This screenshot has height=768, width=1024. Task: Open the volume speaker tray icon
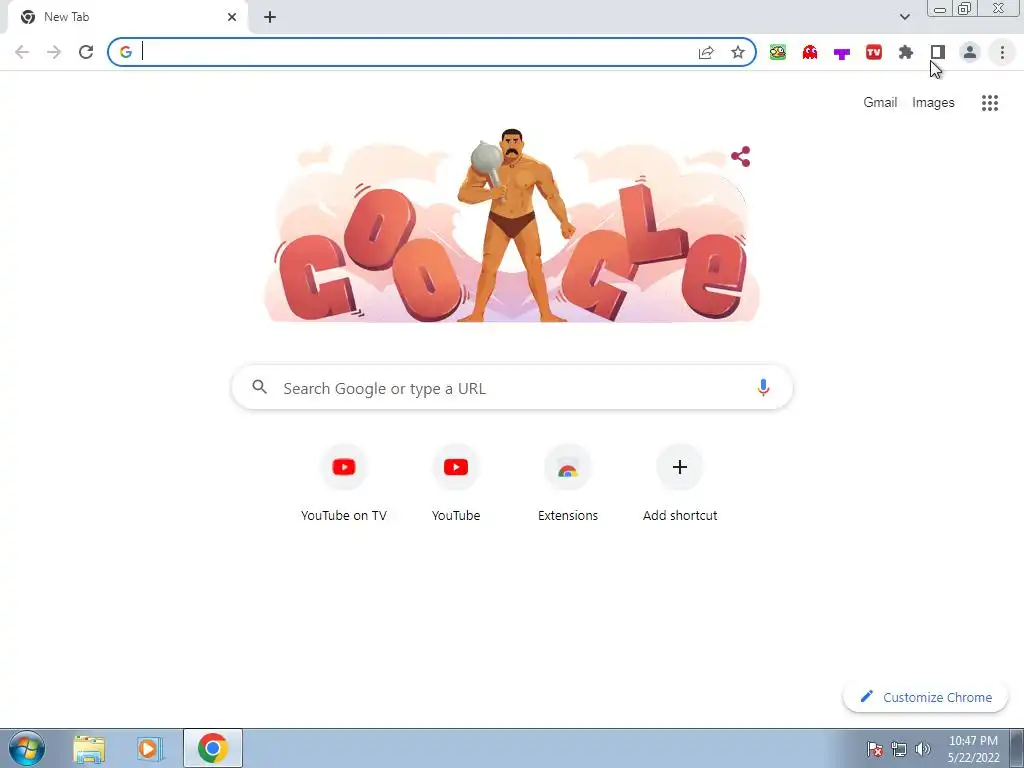(x=923, y=749)
